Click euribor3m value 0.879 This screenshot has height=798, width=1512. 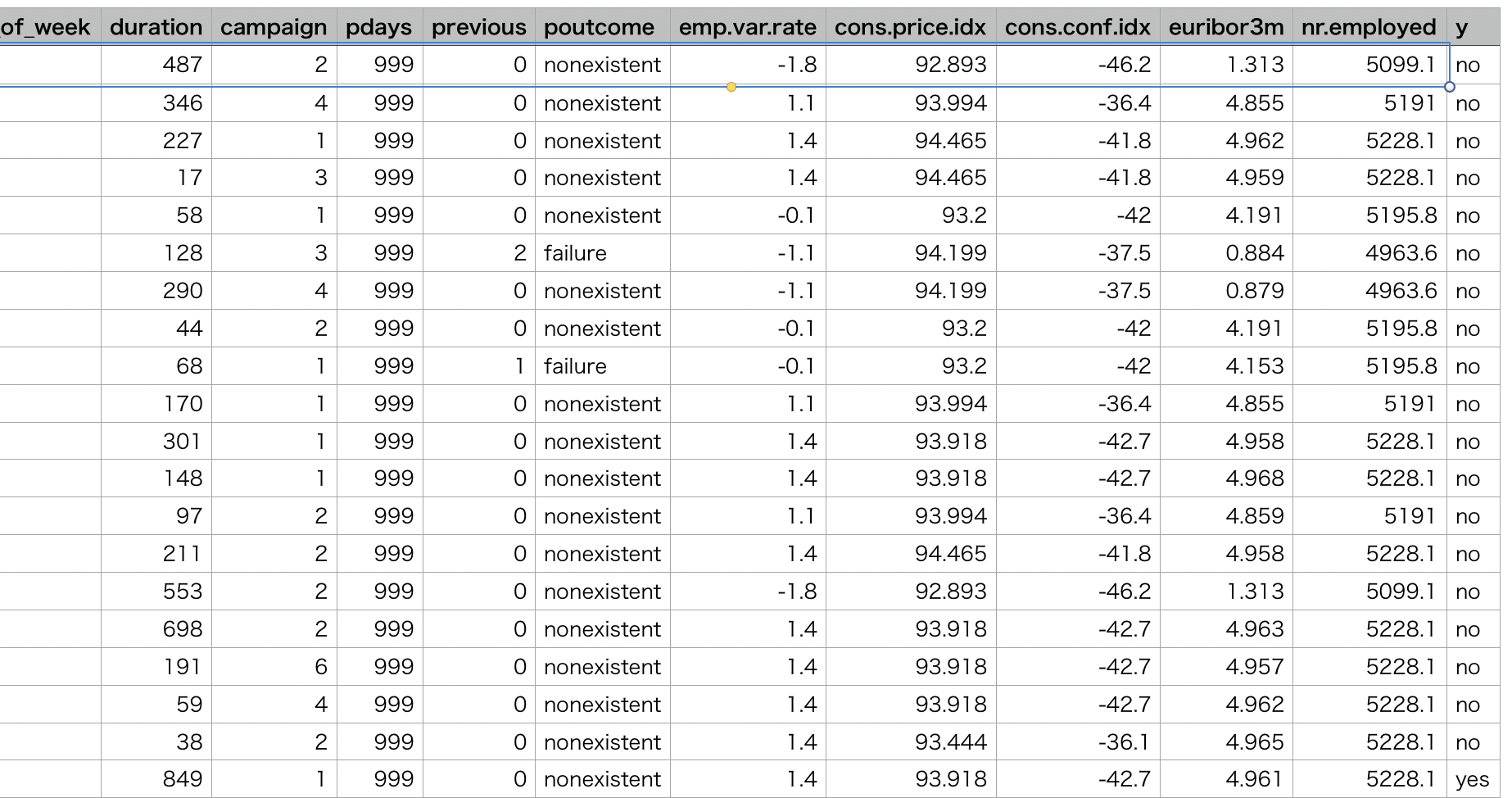tap(1226, 291)
